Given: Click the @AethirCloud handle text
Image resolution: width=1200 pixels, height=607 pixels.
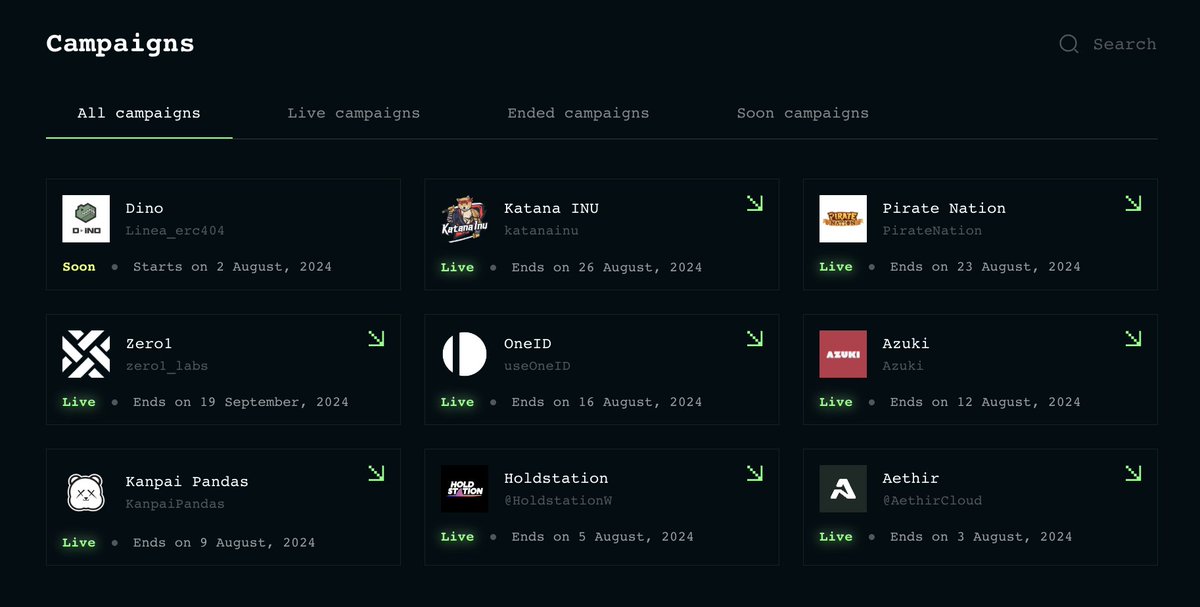Looking at the screenshot, I should (x=932, y=501).
